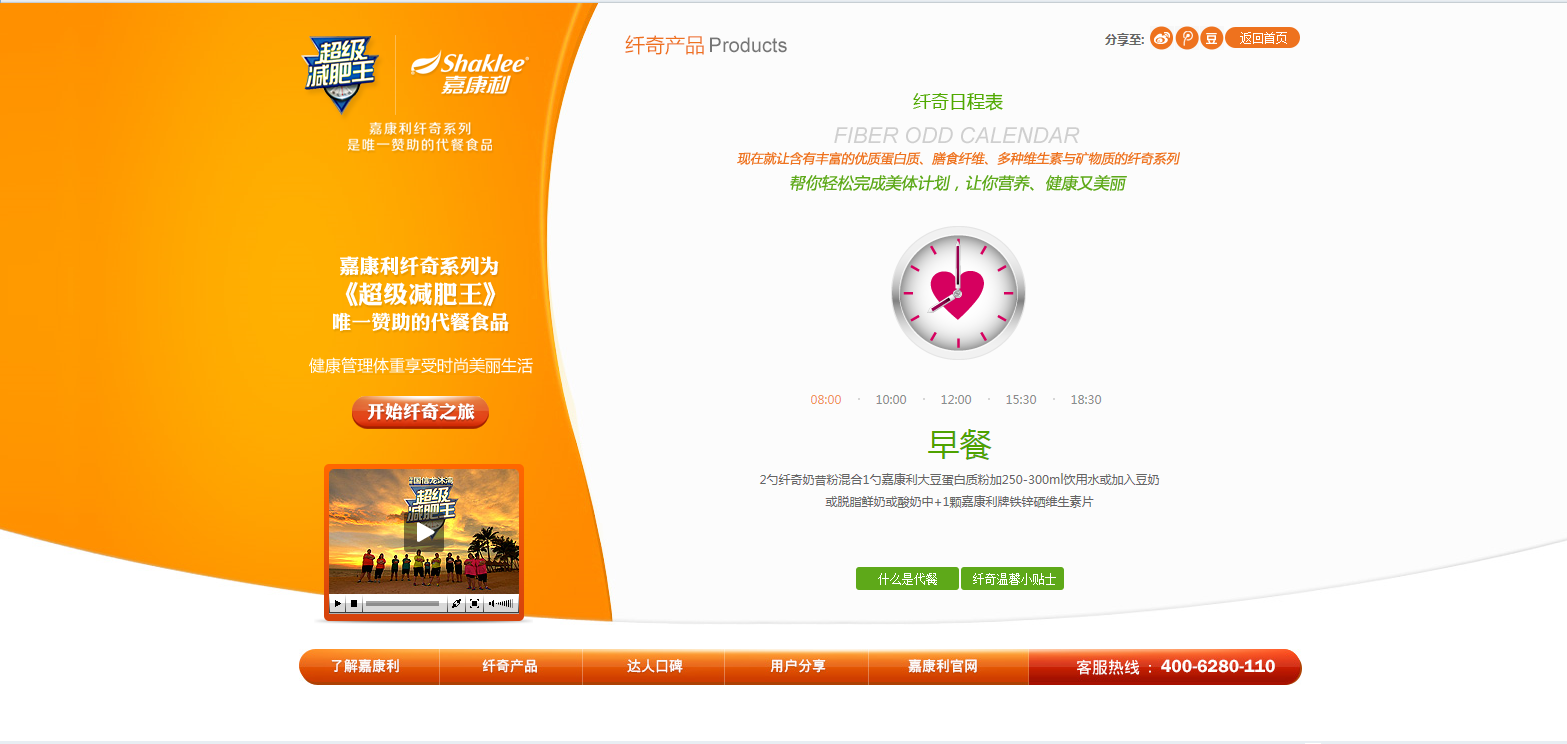Click the 纤奇日程表 title
Viewport: 1567px width, 744px height.
tap(958, 102)
